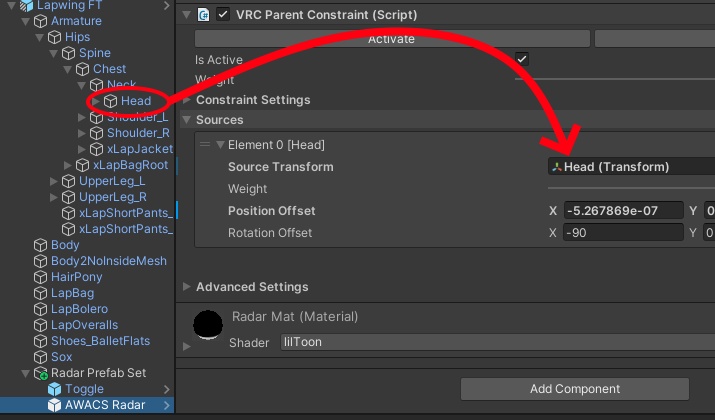The height and width of the screenshot is (420, 715).
Task: Click the VRC Parent Constraint script icon
Action: pos(203,15)
